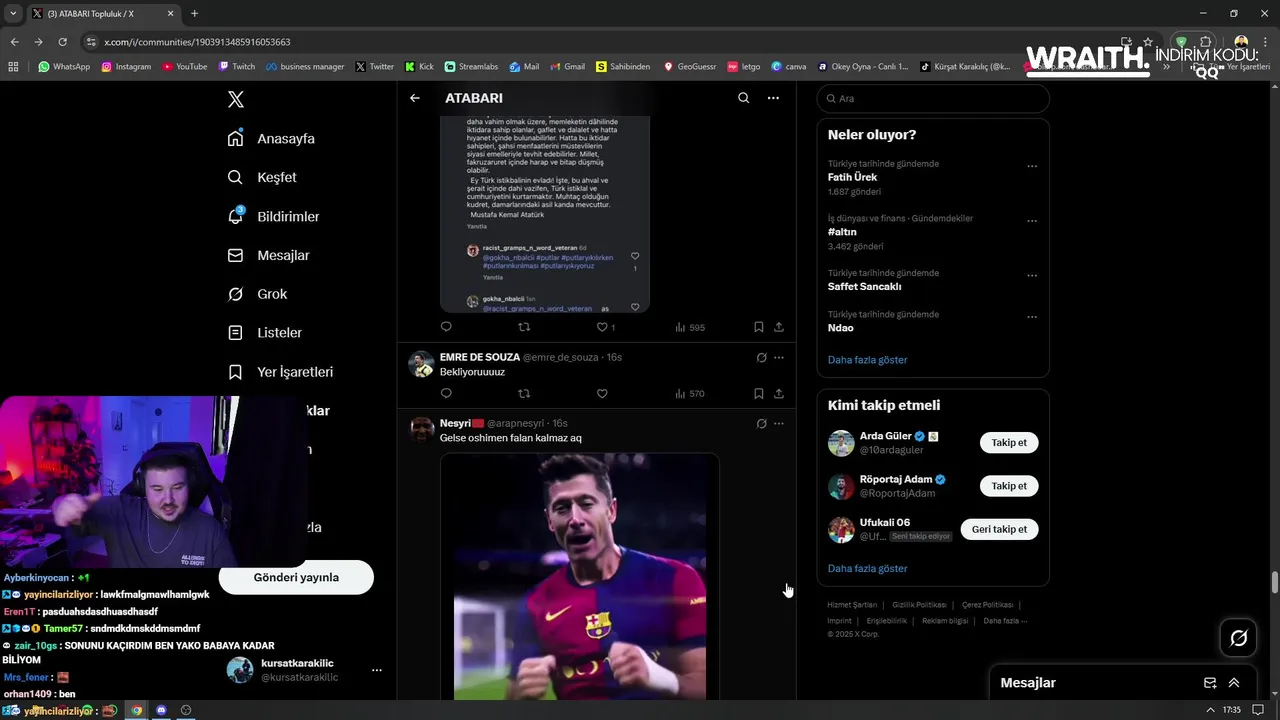Expand Mesajlar drawer
The image size is (1280, 720).
1234,683
